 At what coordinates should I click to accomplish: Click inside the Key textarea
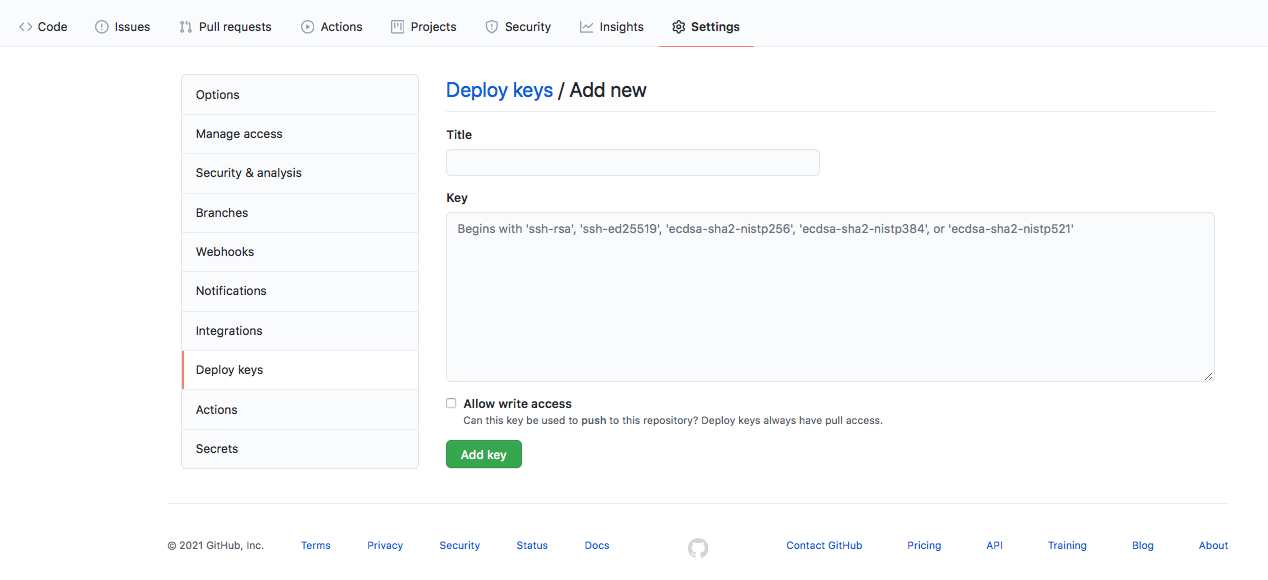[x=829, y=296]
